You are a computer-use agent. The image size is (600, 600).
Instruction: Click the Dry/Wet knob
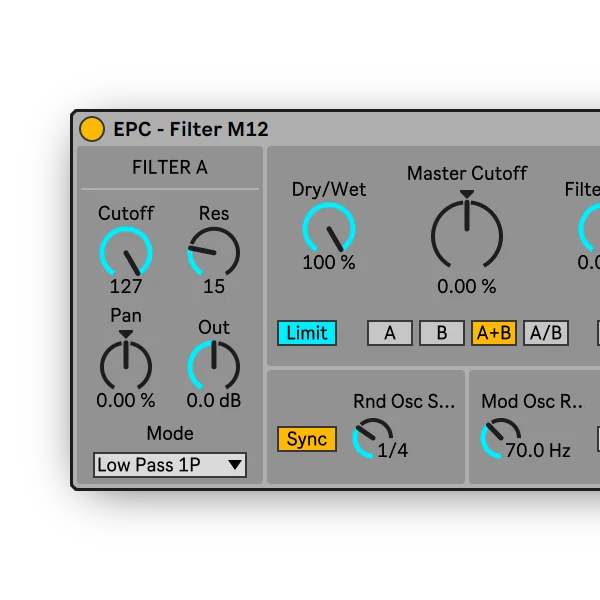pyautogui.click(x=329, y=228)
